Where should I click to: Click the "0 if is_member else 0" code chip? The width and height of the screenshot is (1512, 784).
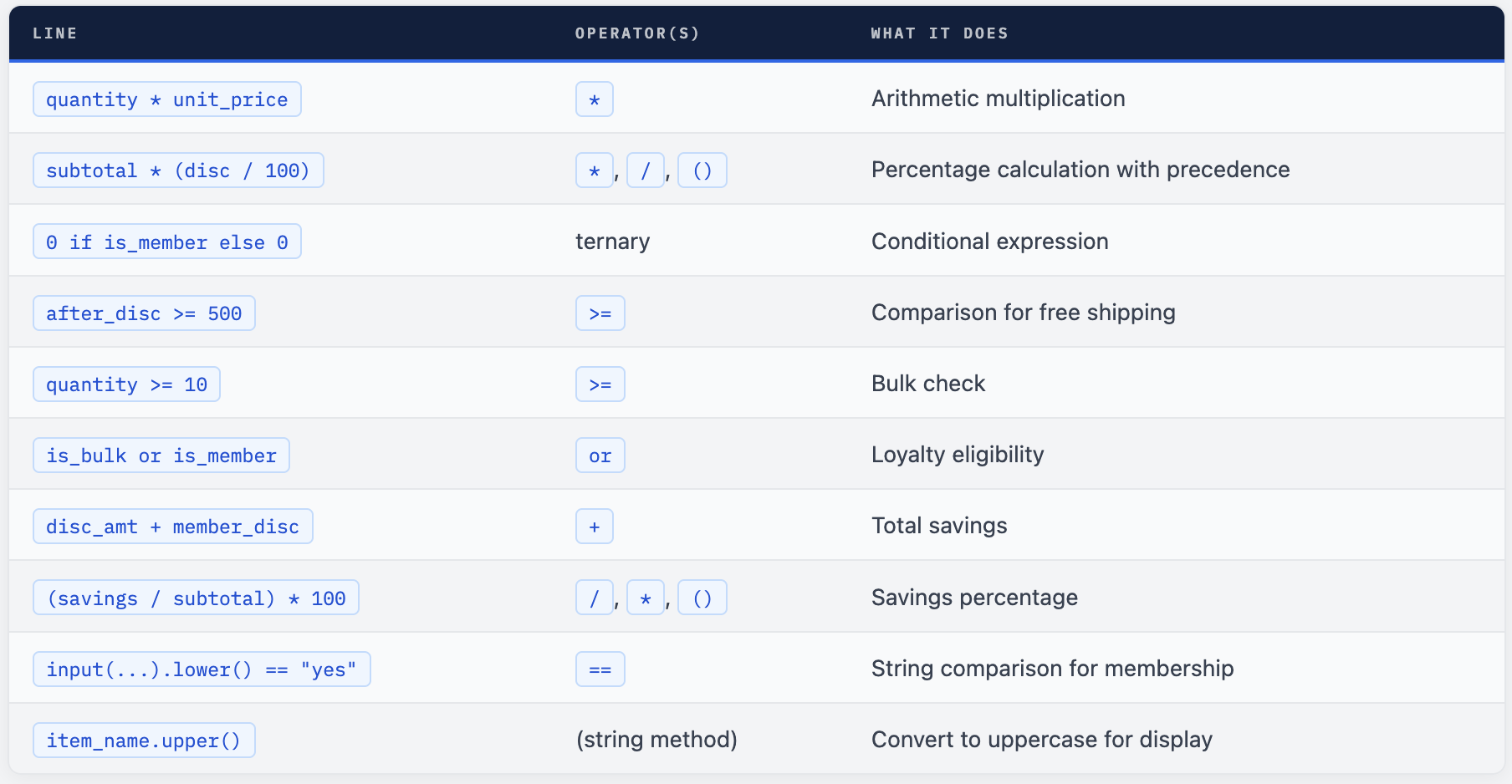166,242
